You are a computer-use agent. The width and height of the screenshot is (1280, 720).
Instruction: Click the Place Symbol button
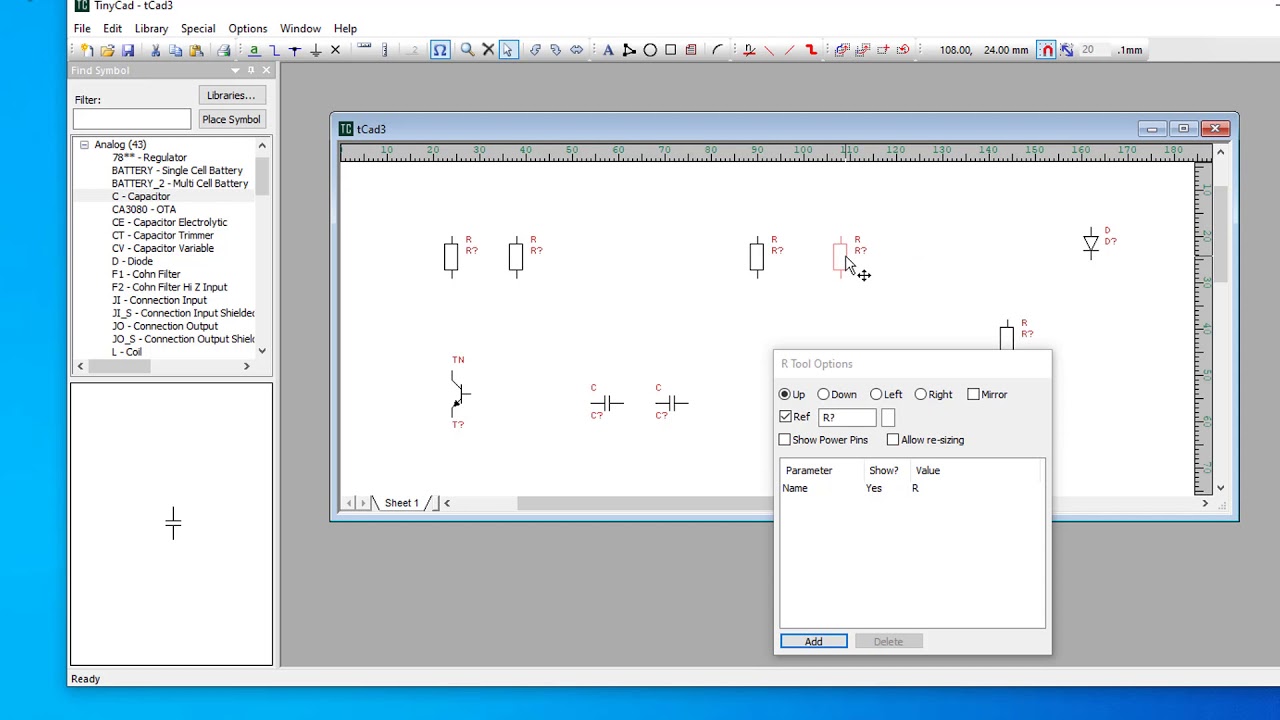[x=231, y=120]
